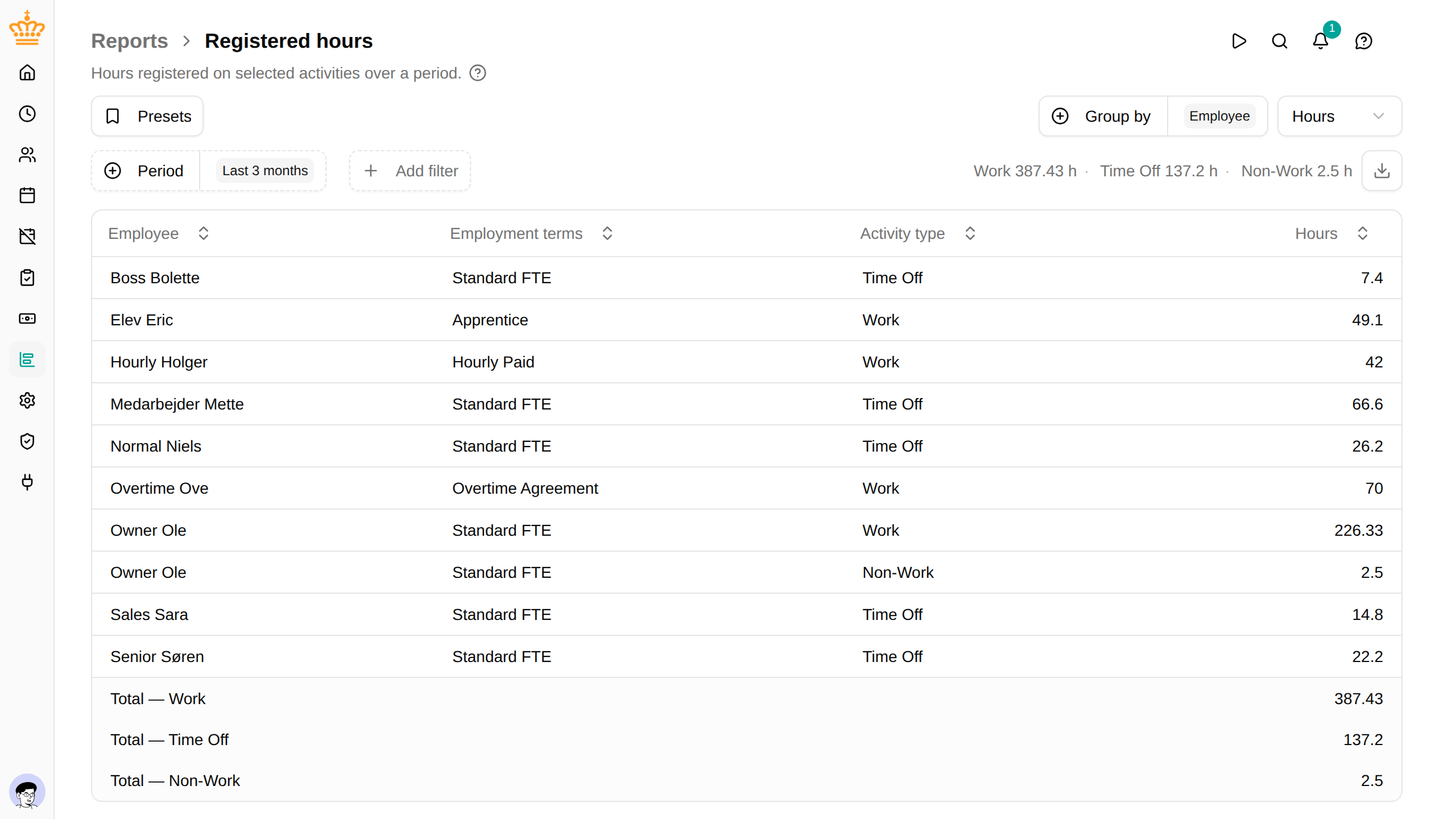Screen dimensions: 1456x819
Task: Select Medarbejder Mette row
Action: [x=746, y=404]
